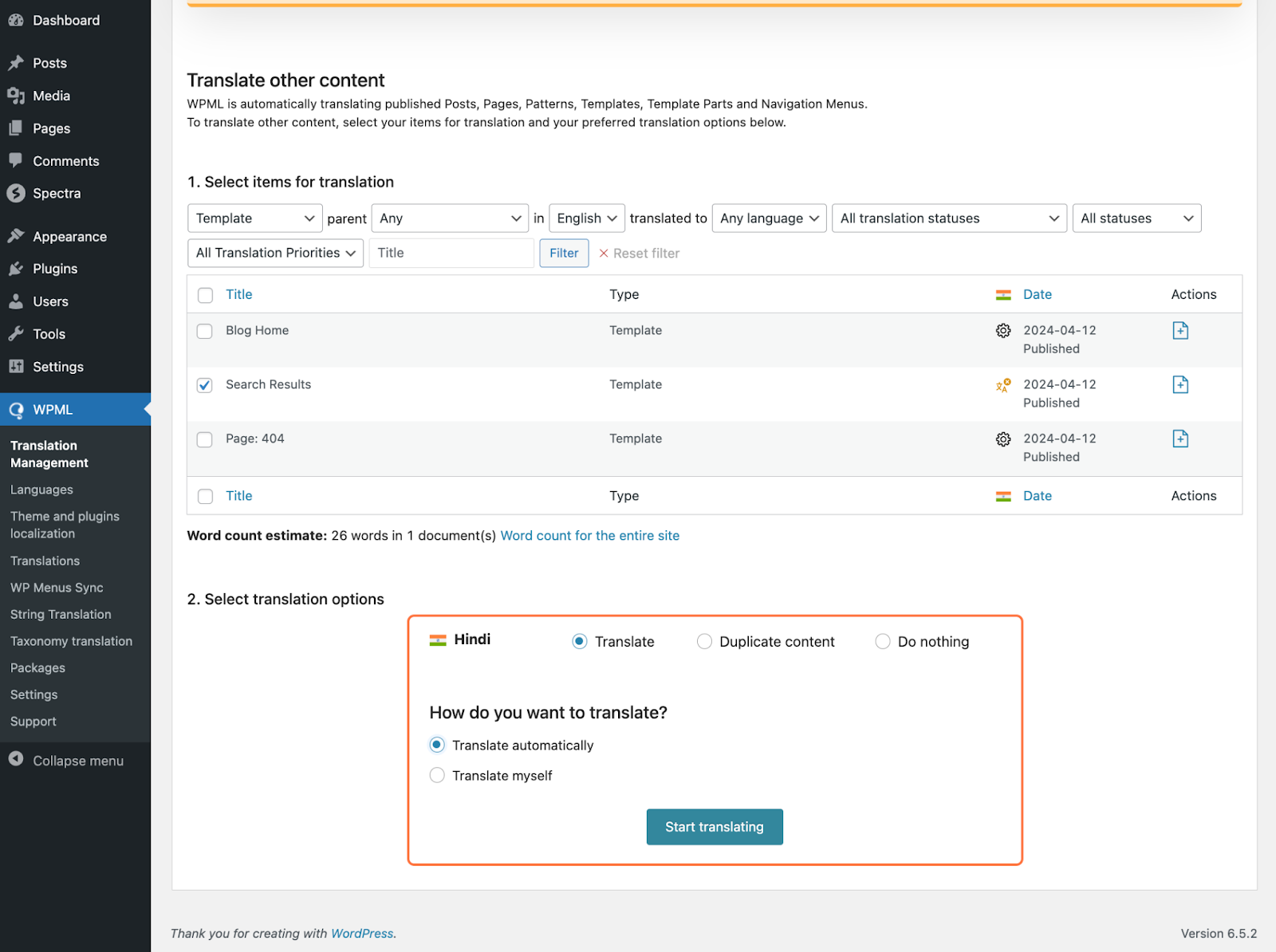
Task: Click the Users person icon
Action: 16,301
